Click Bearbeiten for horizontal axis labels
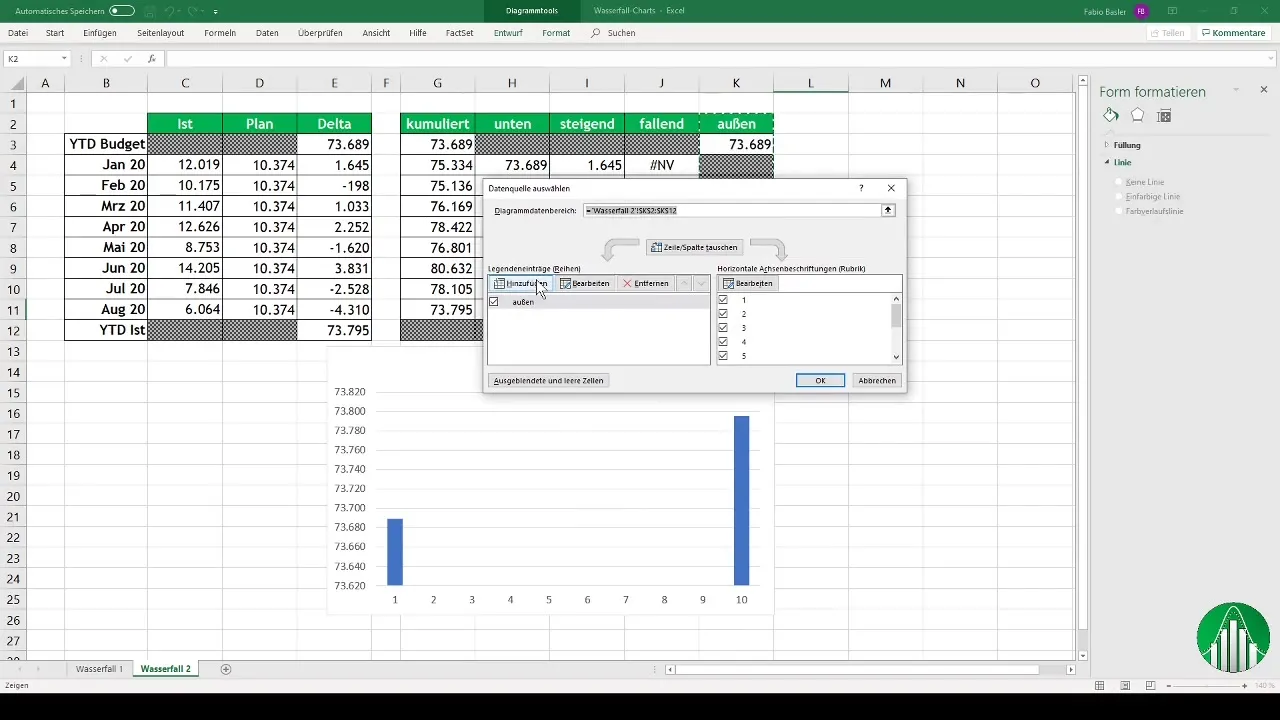Screen dimensions: 1280x720 747,284
